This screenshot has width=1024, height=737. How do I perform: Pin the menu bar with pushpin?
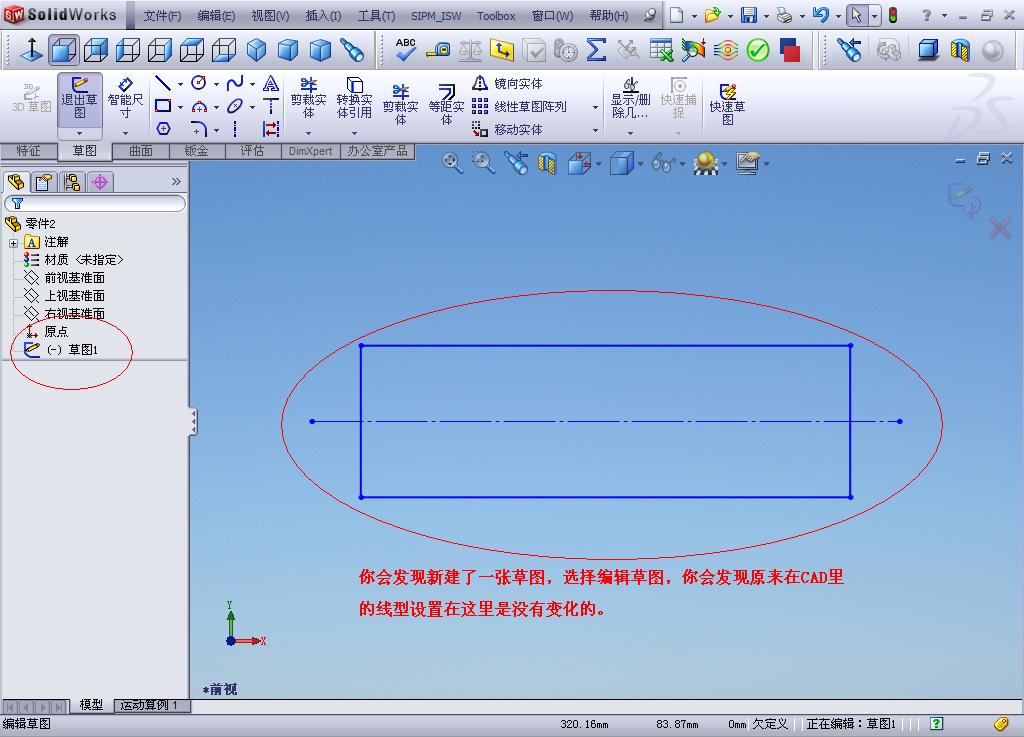(649, 15)
